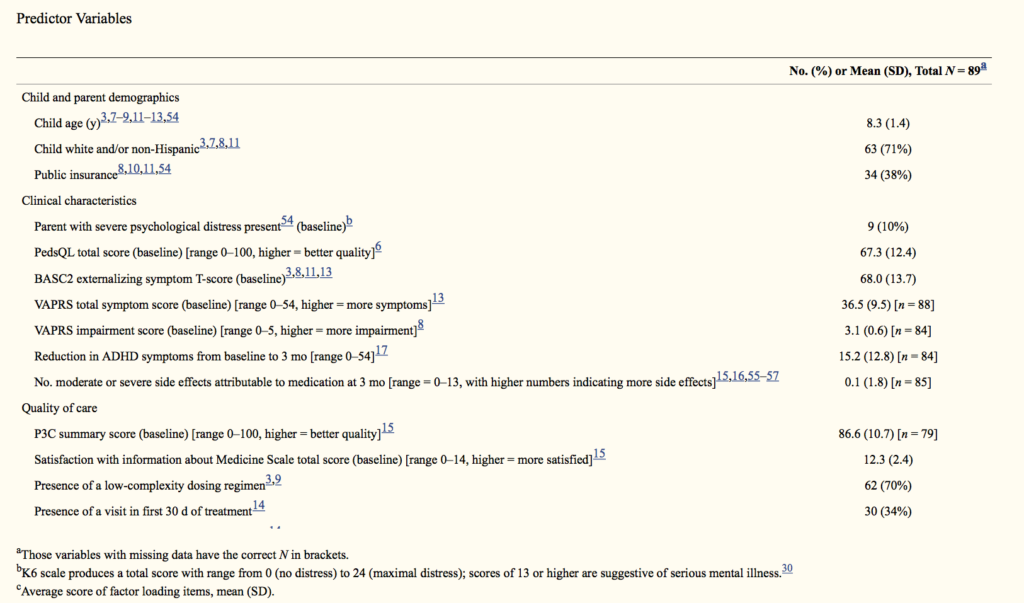Open reference 15 after Satisfaction with information row
This screenshot has width=1024, height=603.
pyautogui.click(x=600, y=453)
